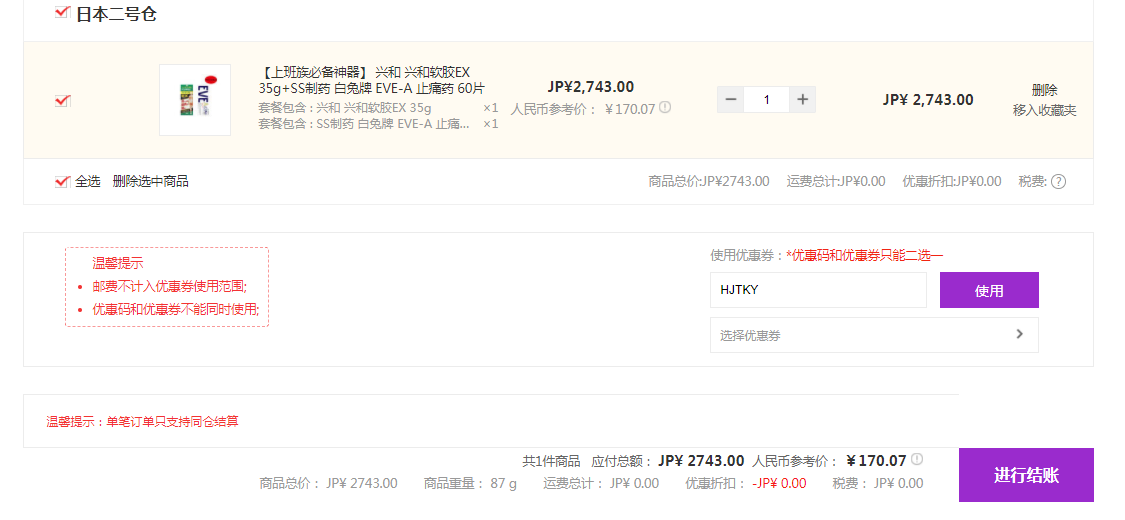Click 删除选中商品 link
1125x520 pixels.
click(151, 181)
